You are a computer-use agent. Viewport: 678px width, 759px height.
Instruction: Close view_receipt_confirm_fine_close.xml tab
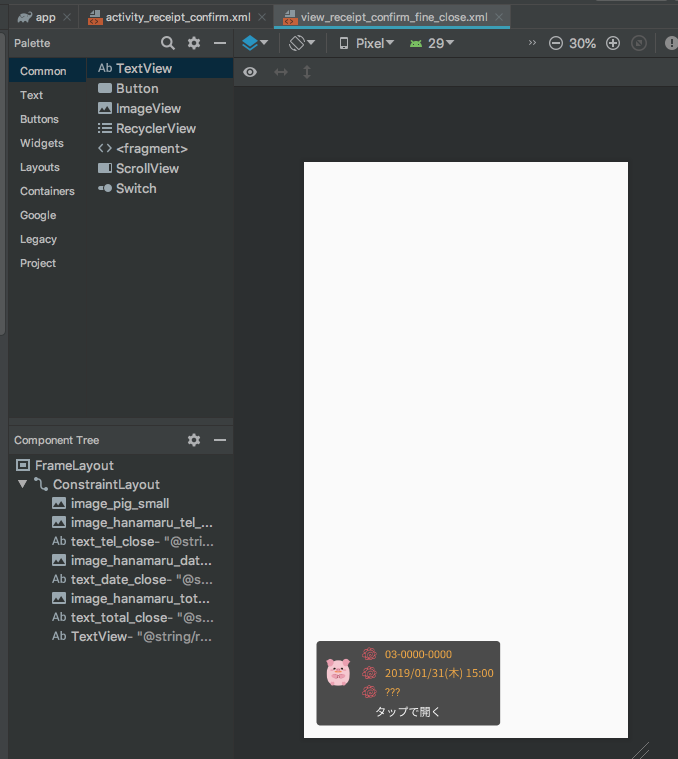coord(499,17)
